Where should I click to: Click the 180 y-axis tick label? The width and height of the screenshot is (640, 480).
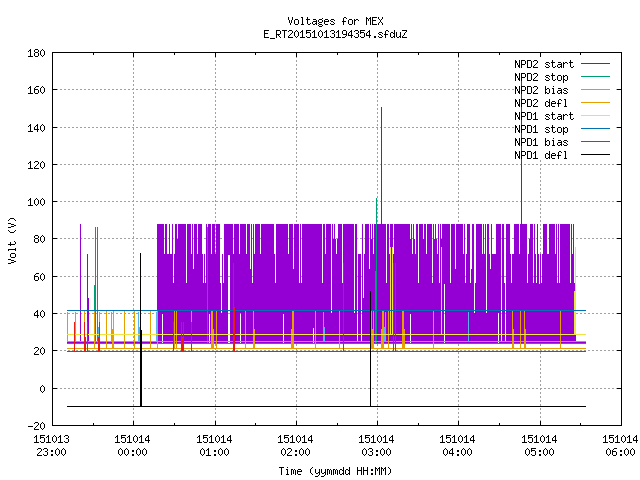(x=36, y=53)
